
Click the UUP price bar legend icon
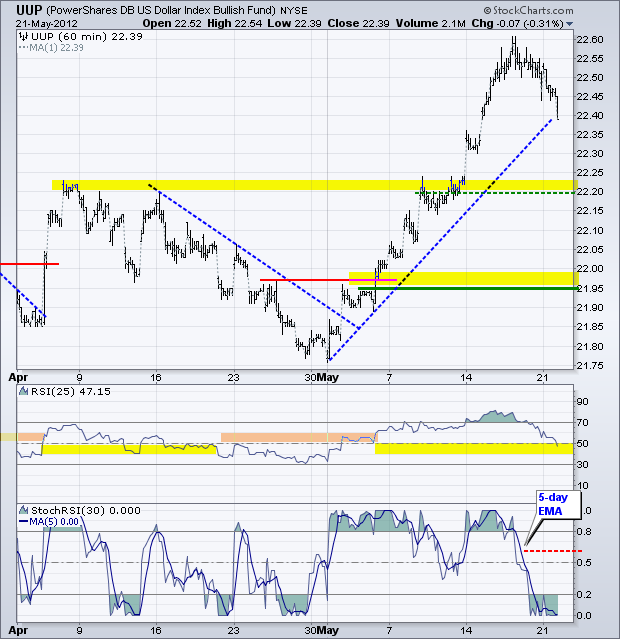point(24,37)
